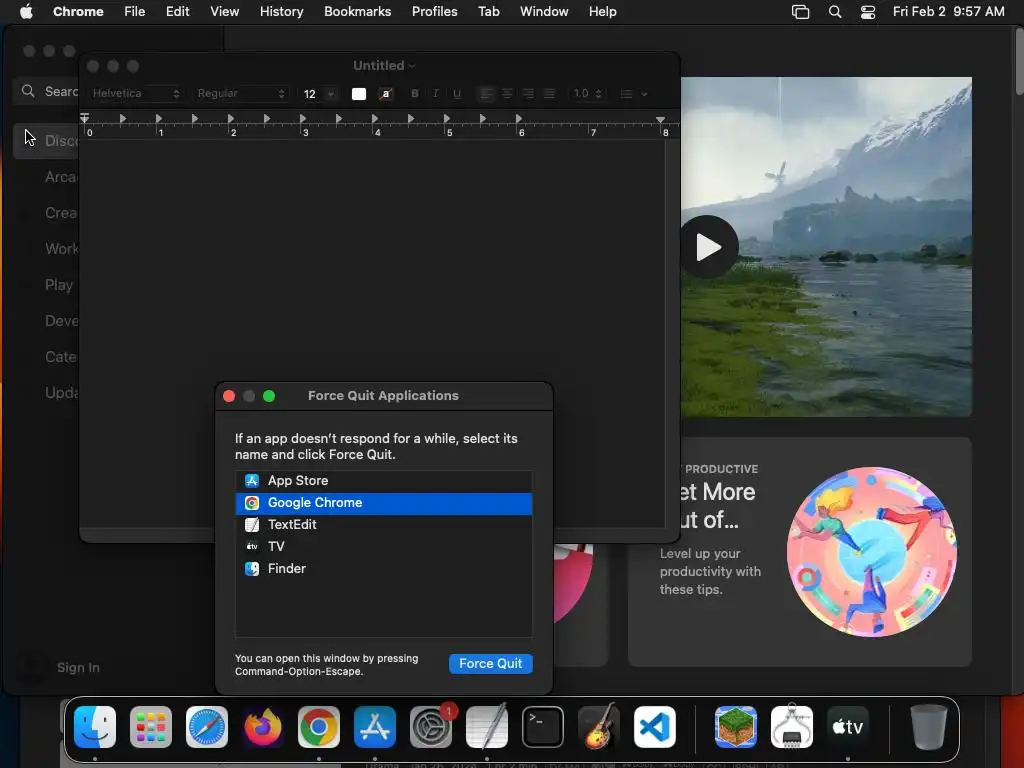Click the Stage Manager menu bar icon

pyautogui.click(x=801, y=12)
